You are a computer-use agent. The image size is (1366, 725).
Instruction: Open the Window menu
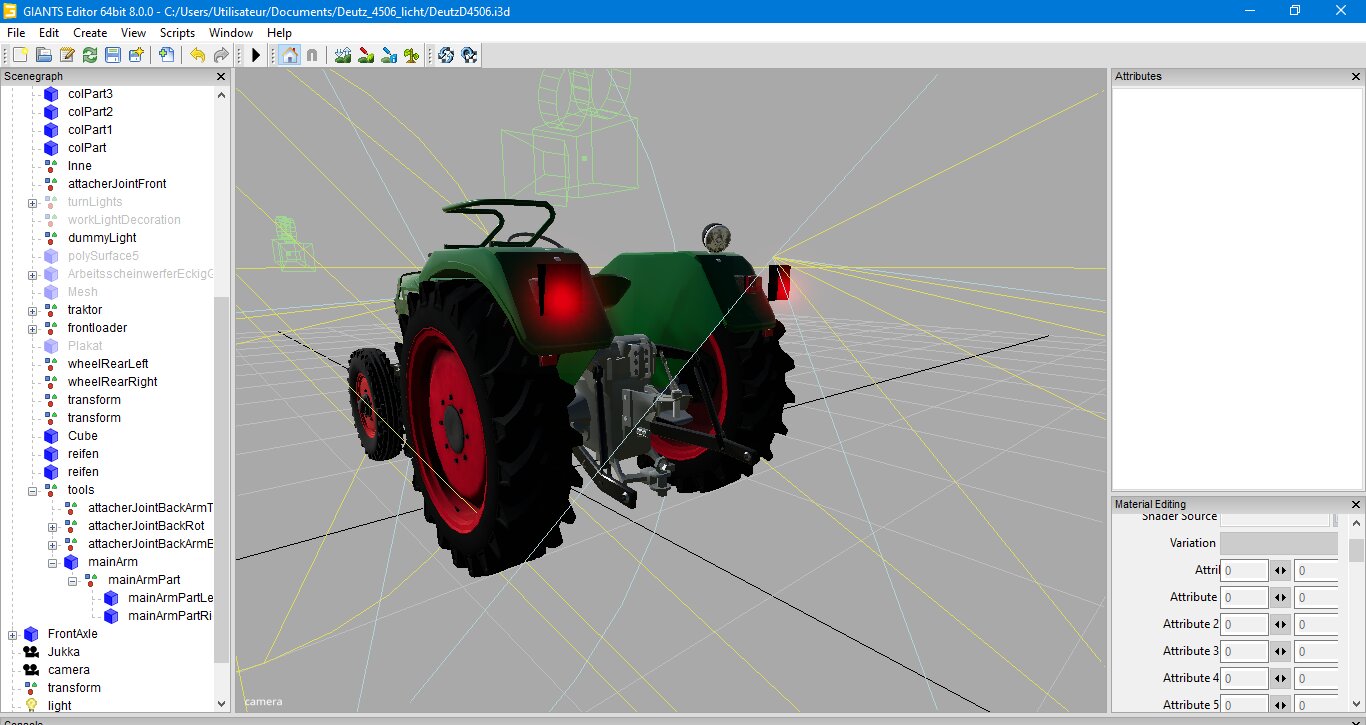[x=231, y=33]
